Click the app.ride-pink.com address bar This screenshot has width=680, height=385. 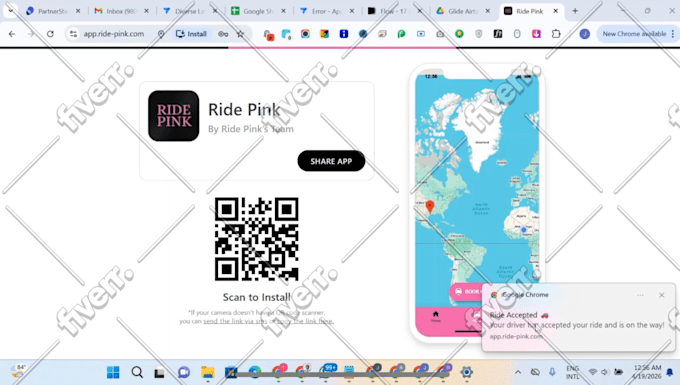114,34
